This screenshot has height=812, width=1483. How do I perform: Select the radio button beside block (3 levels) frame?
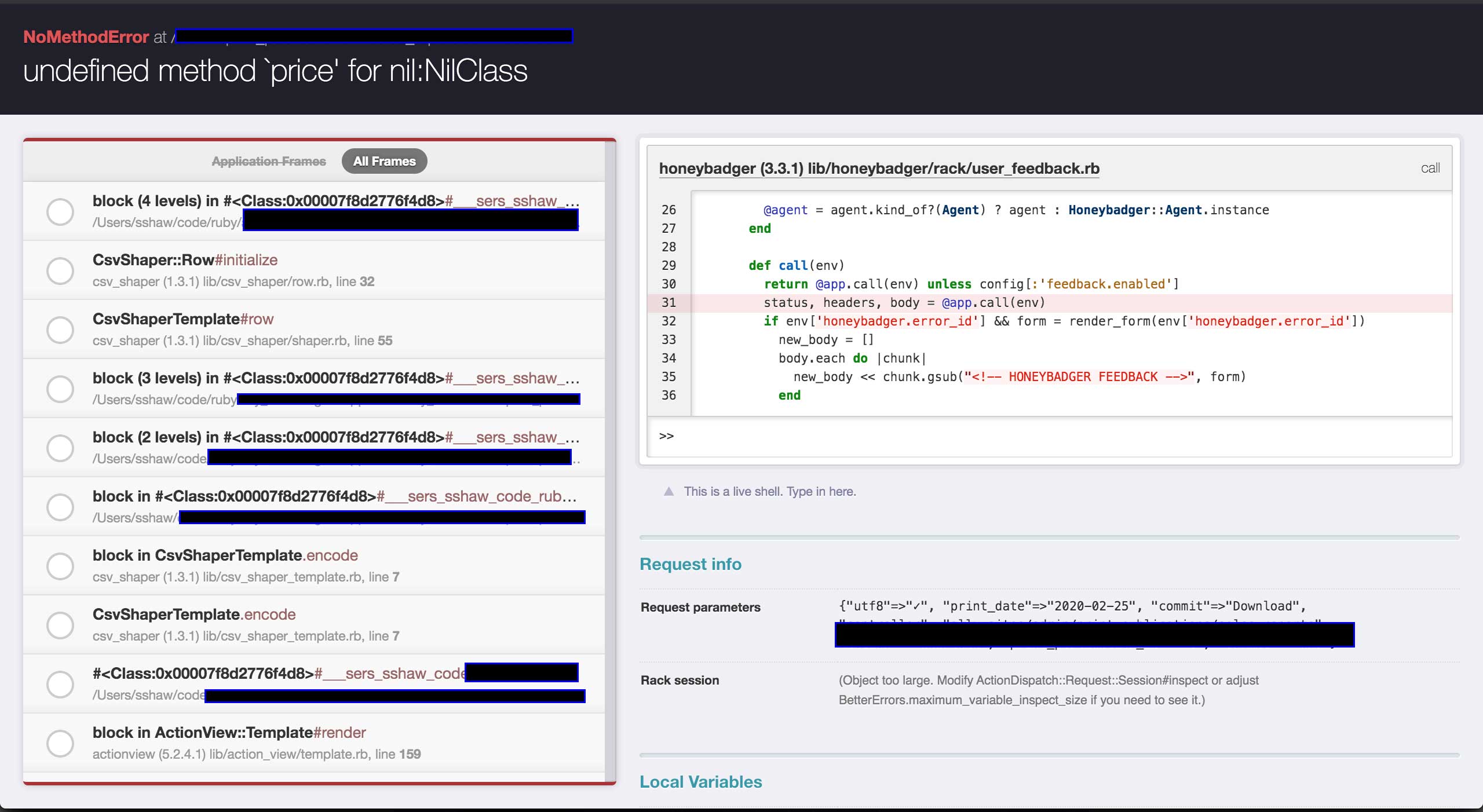pos(60,389)
